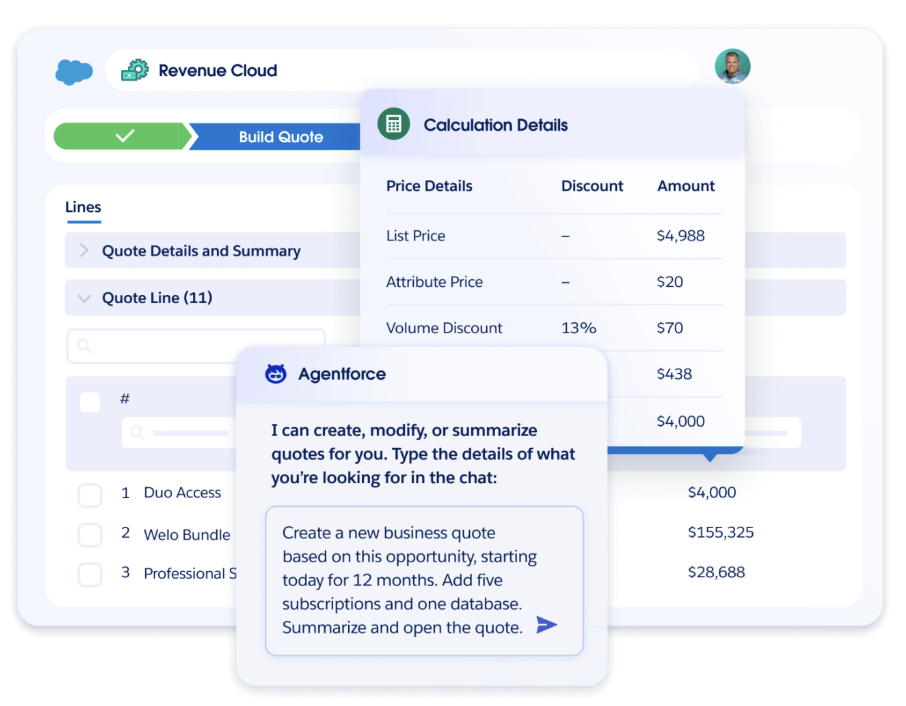
Task: Toggle the select-all checkbox in table header
Action: click(x=90, y=402)
